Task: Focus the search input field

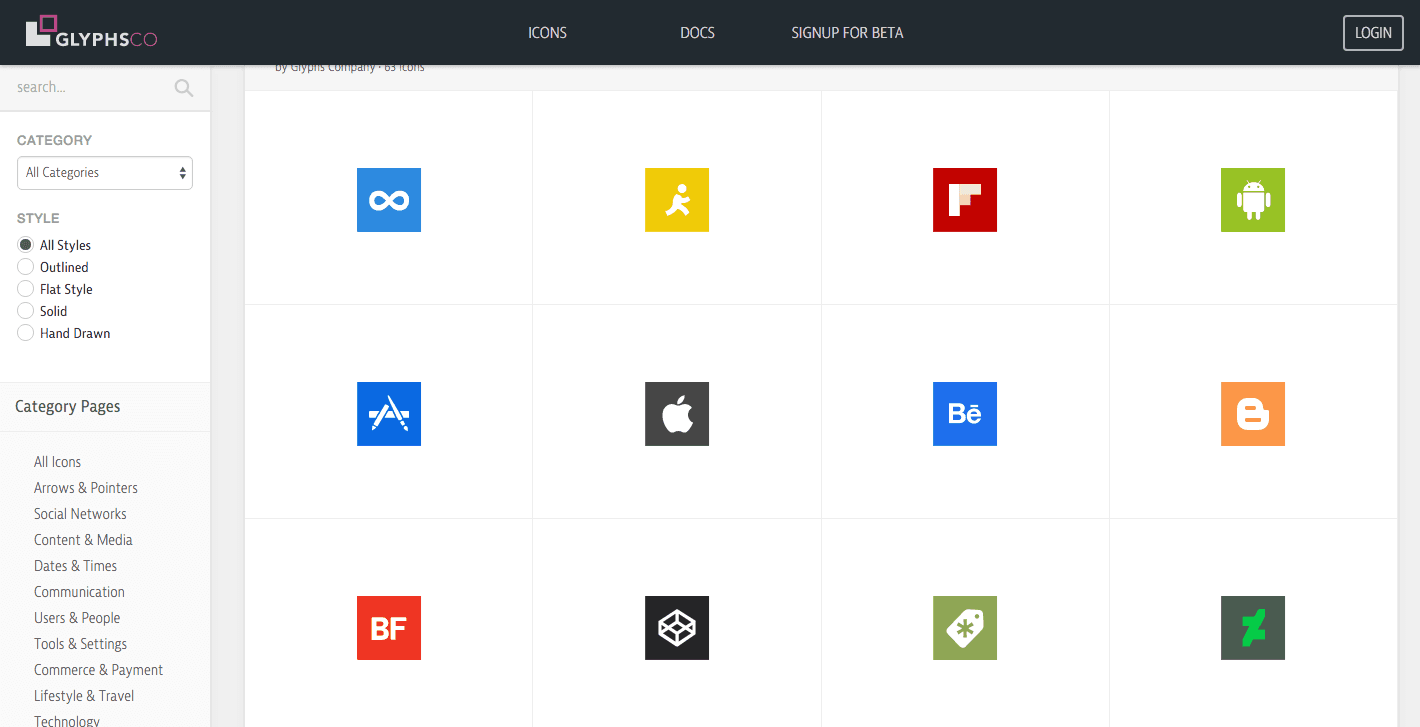Action: pyautogui.click(x=90, y=88)
